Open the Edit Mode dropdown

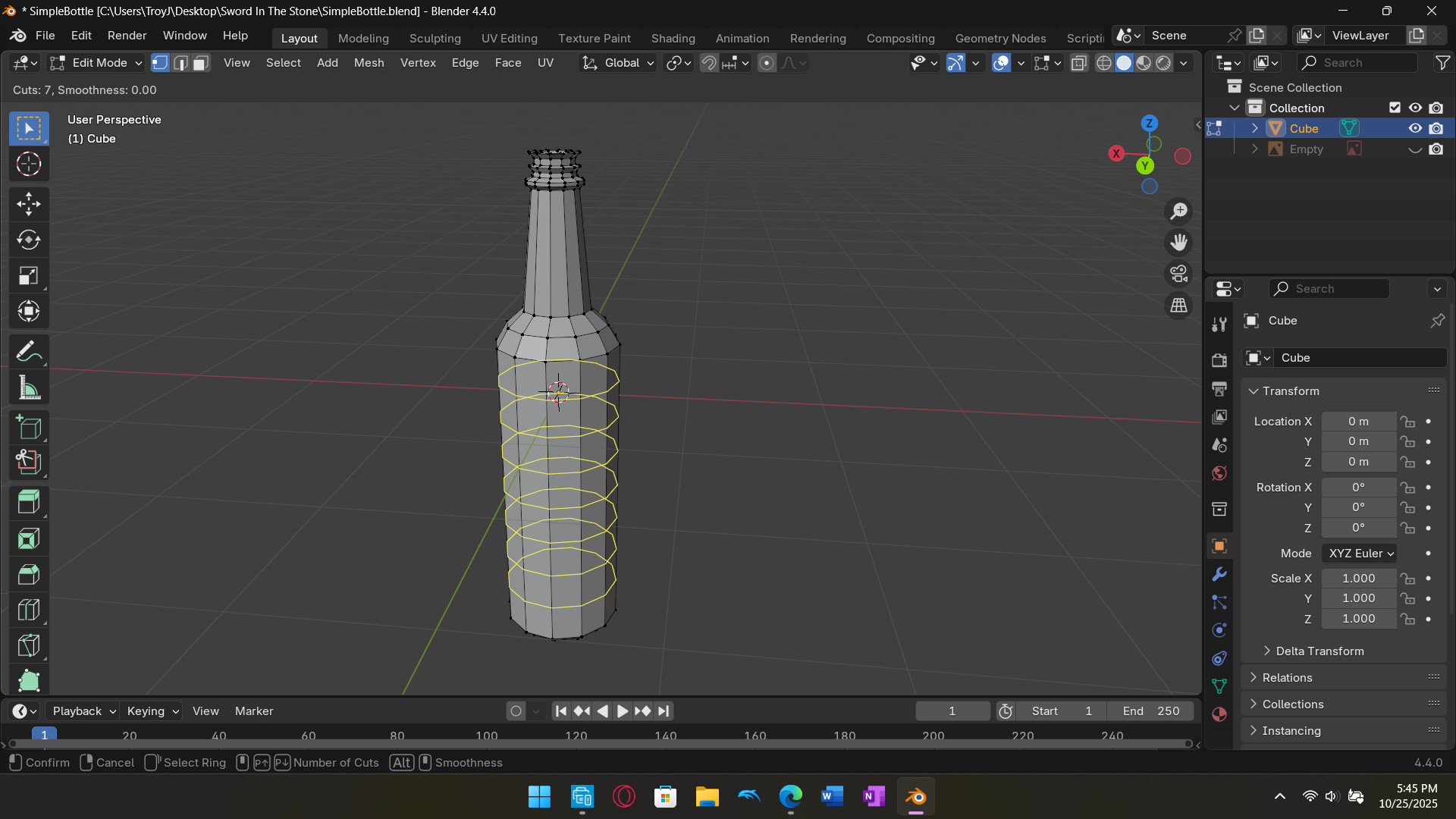pyautogui.click(x=96, y=63)
